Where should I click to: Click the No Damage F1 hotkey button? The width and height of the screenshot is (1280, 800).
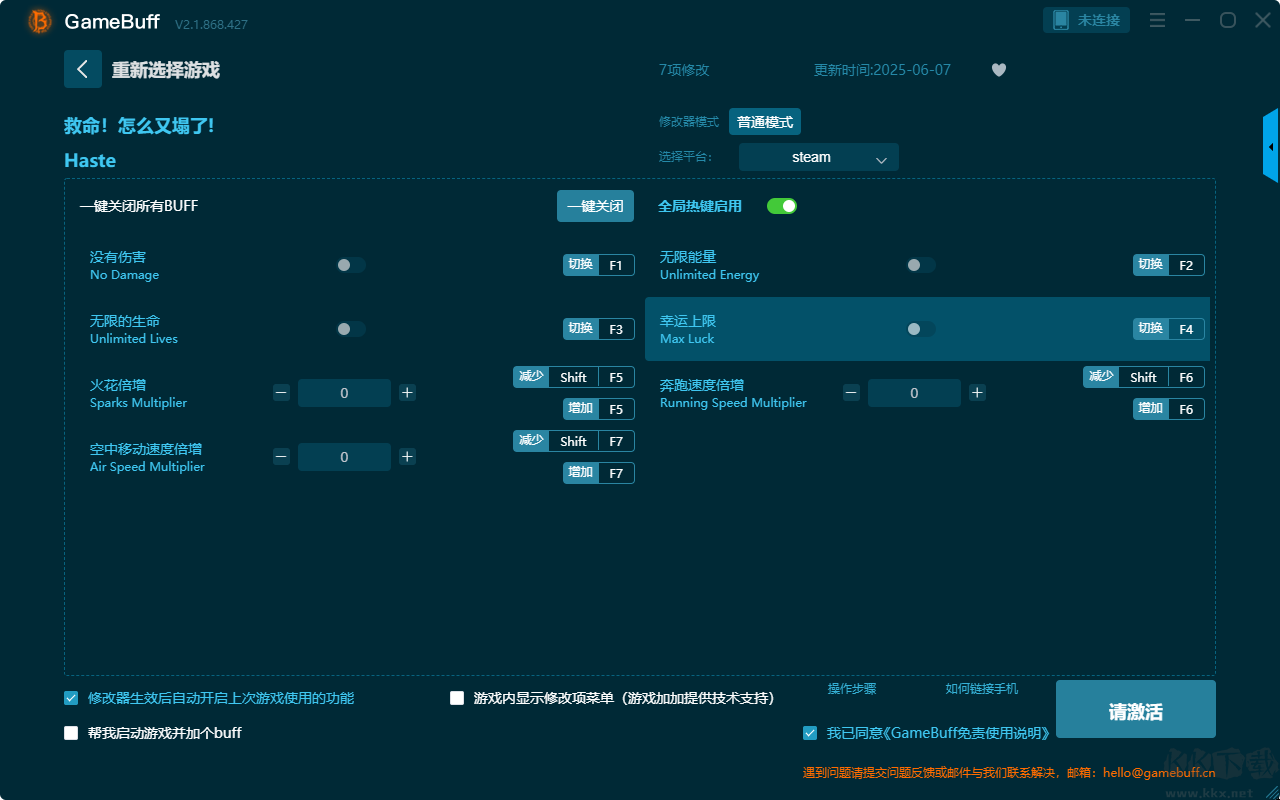pos(599,265)
